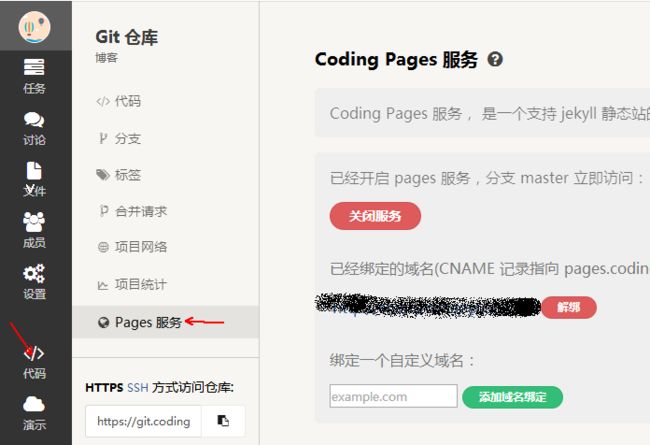The height and width of the screenshot is (445, 650).
Task: Select 项目统计 project statistics item
Action: pyautogui.click(x=133, y=285)
